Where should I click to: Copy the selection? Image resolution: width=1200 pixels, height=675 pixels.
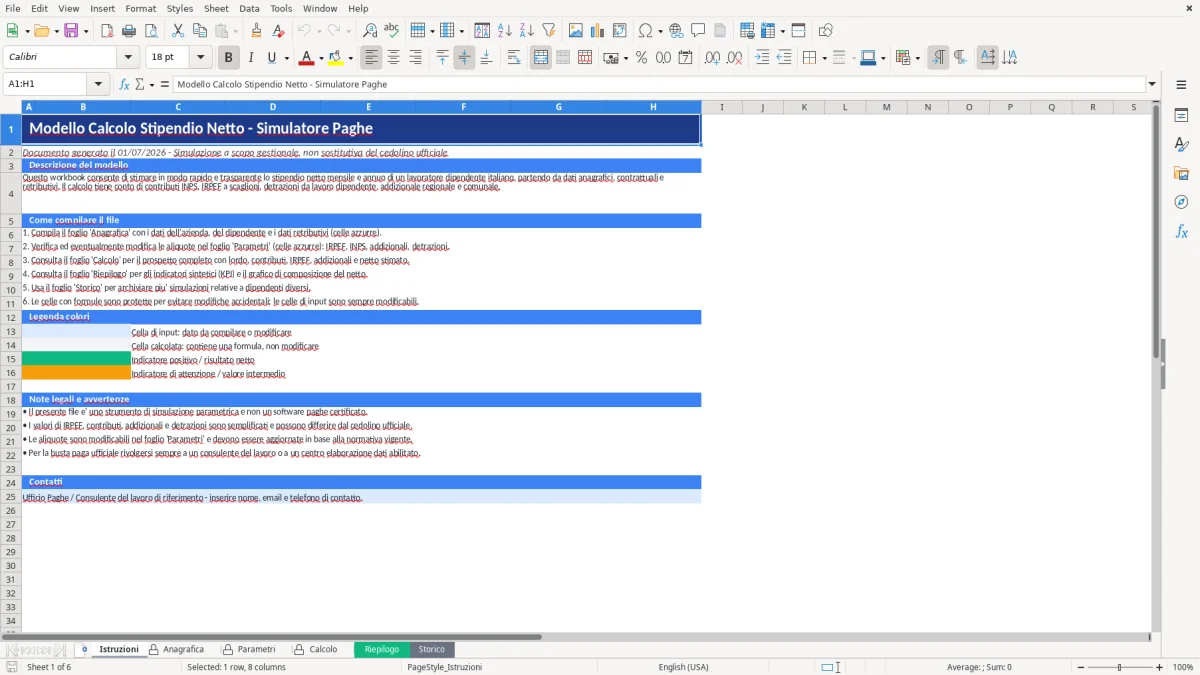[x=200, y=31]
